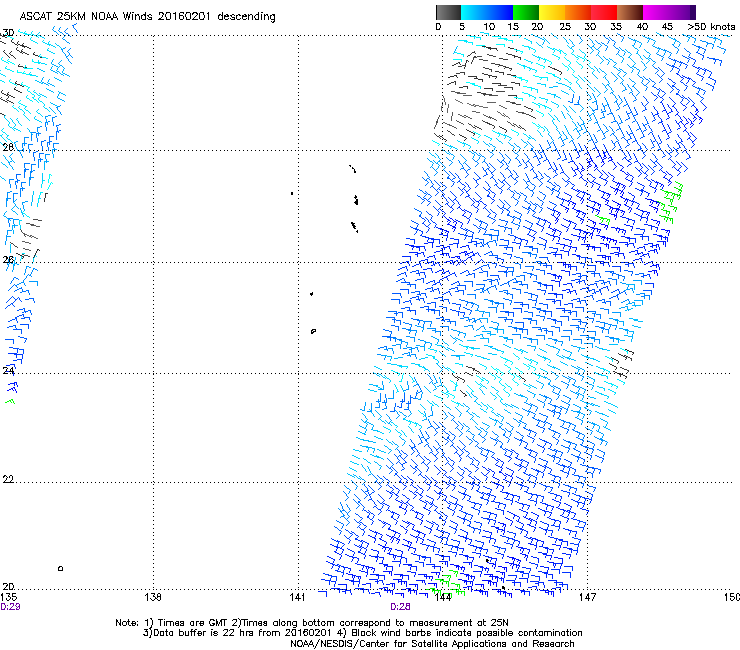The image size is (740, 650).
Task: Click the longitude axis label '138'
Action: (153, 597)
